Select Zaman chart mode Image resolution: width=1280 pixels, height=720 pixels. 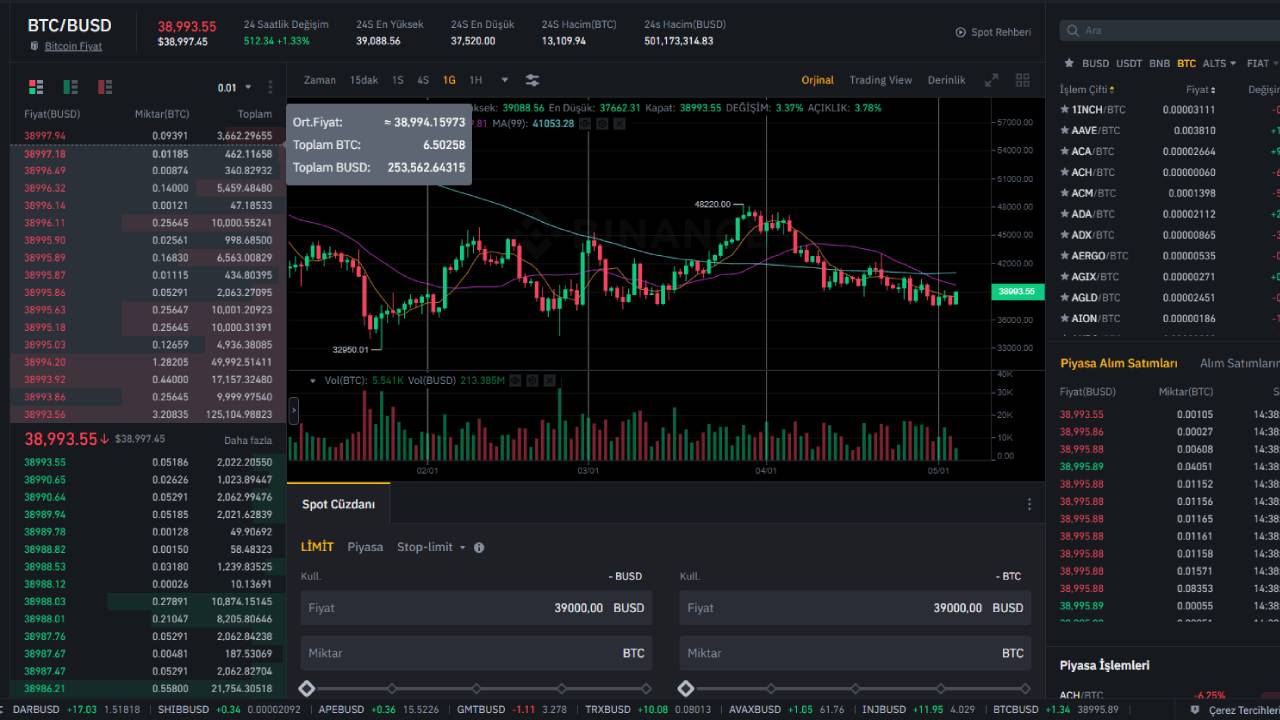[x=320, y=80]
